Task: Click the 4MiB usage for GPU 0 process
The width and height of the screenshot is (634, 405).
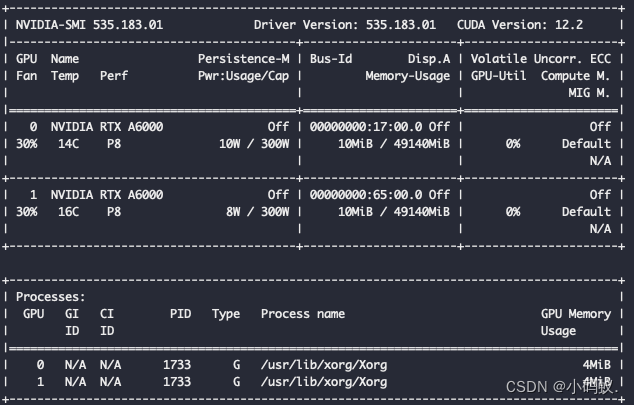Action: pyautogui.click(x=596, y=365)
